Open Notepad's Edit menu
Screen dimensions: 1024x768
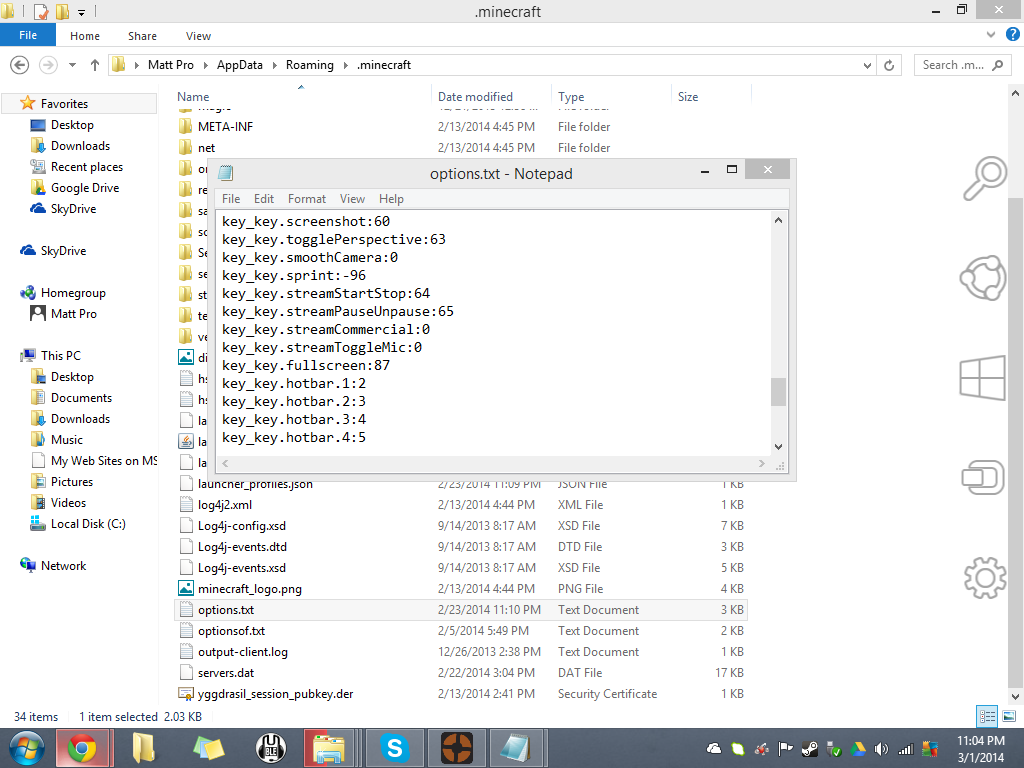[x=264, y=199]
